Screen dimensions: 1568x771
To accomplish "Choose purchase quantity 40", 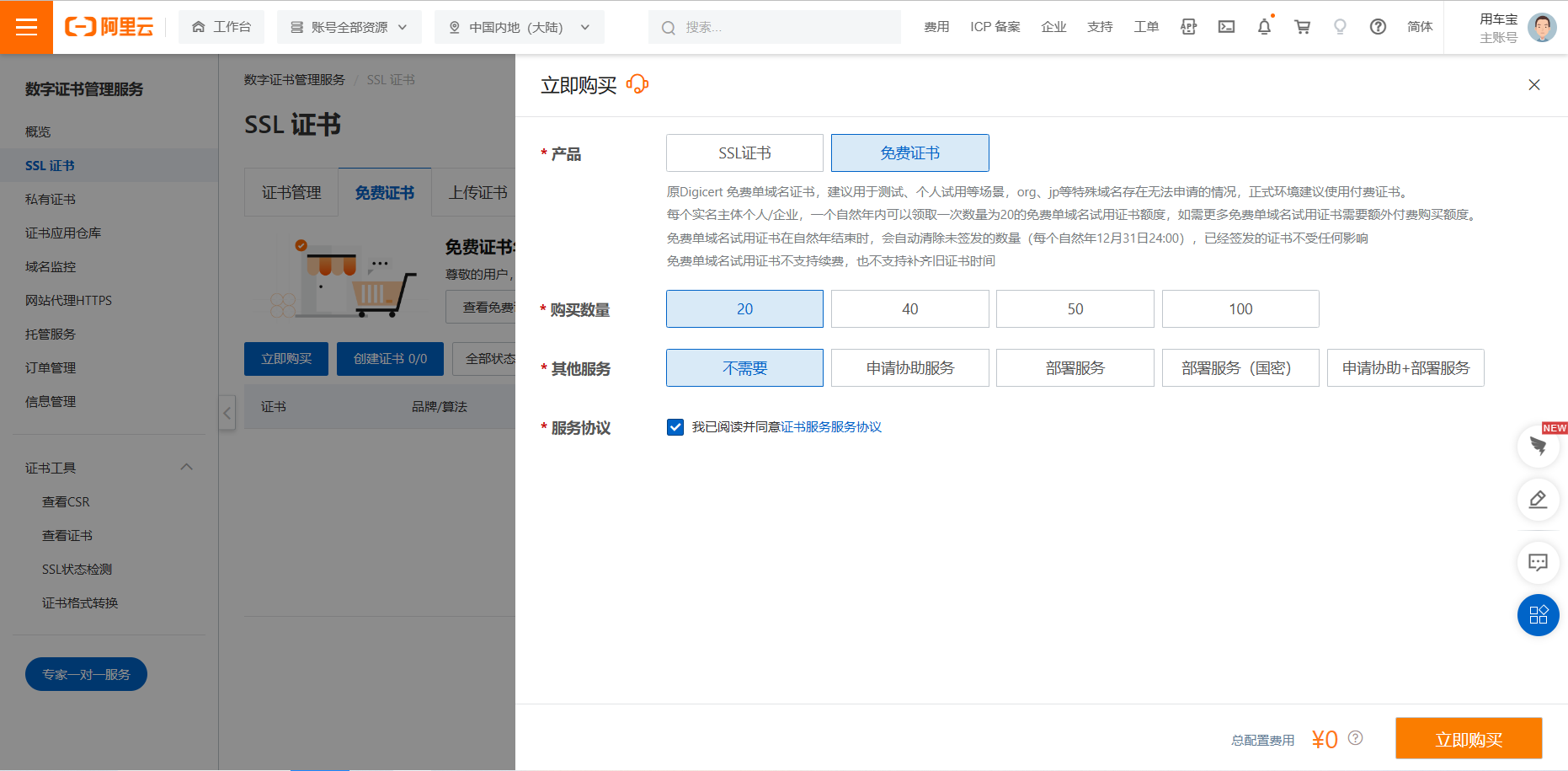I will click(909, 309).
